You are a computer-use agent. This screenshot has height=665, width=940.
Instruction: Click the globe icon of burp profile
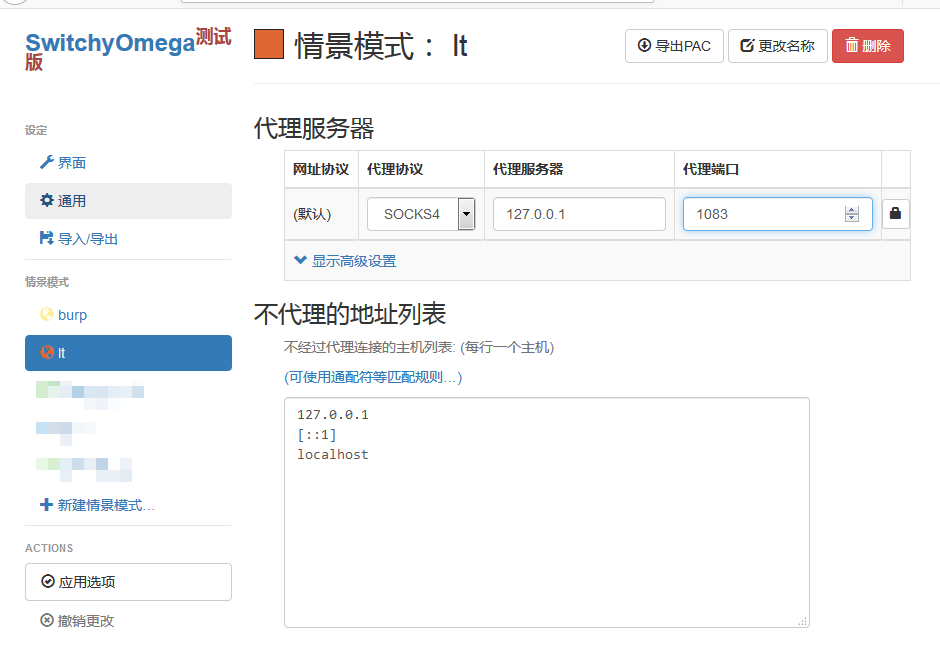click(x=46, y=315)
